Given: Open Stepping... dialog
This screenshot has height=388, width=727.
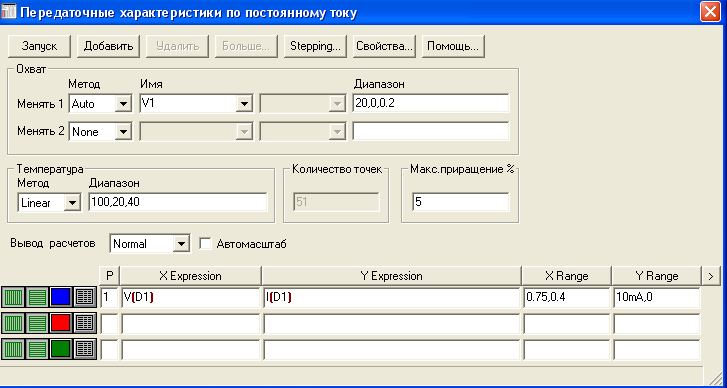Looking at the screenshot, I should coord(315,46).
